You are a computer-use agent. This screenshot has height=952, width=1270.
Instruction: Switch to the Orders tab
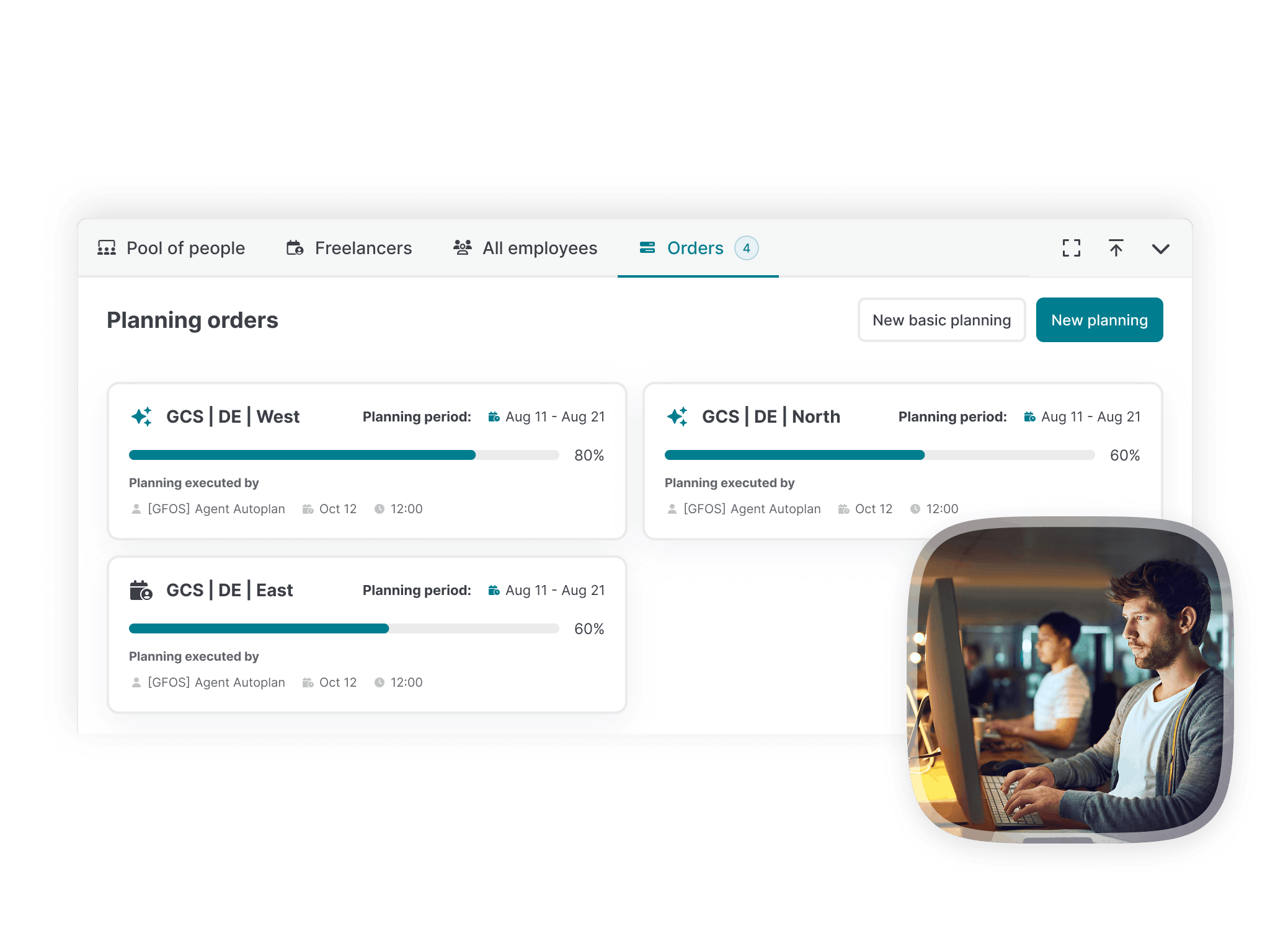coord(695,248)
